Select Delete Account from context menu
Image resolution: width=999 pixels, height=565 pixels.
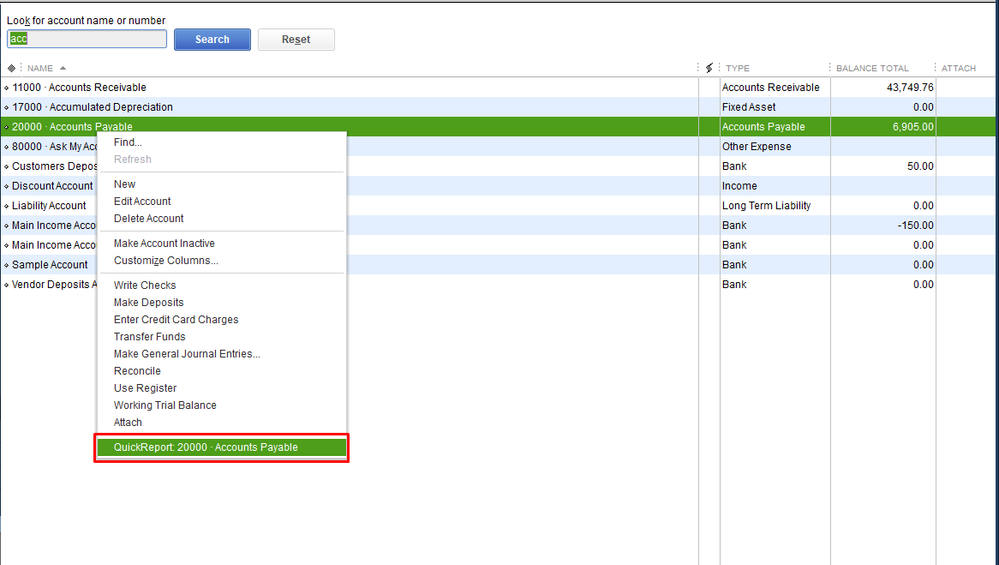click(148, 218)
